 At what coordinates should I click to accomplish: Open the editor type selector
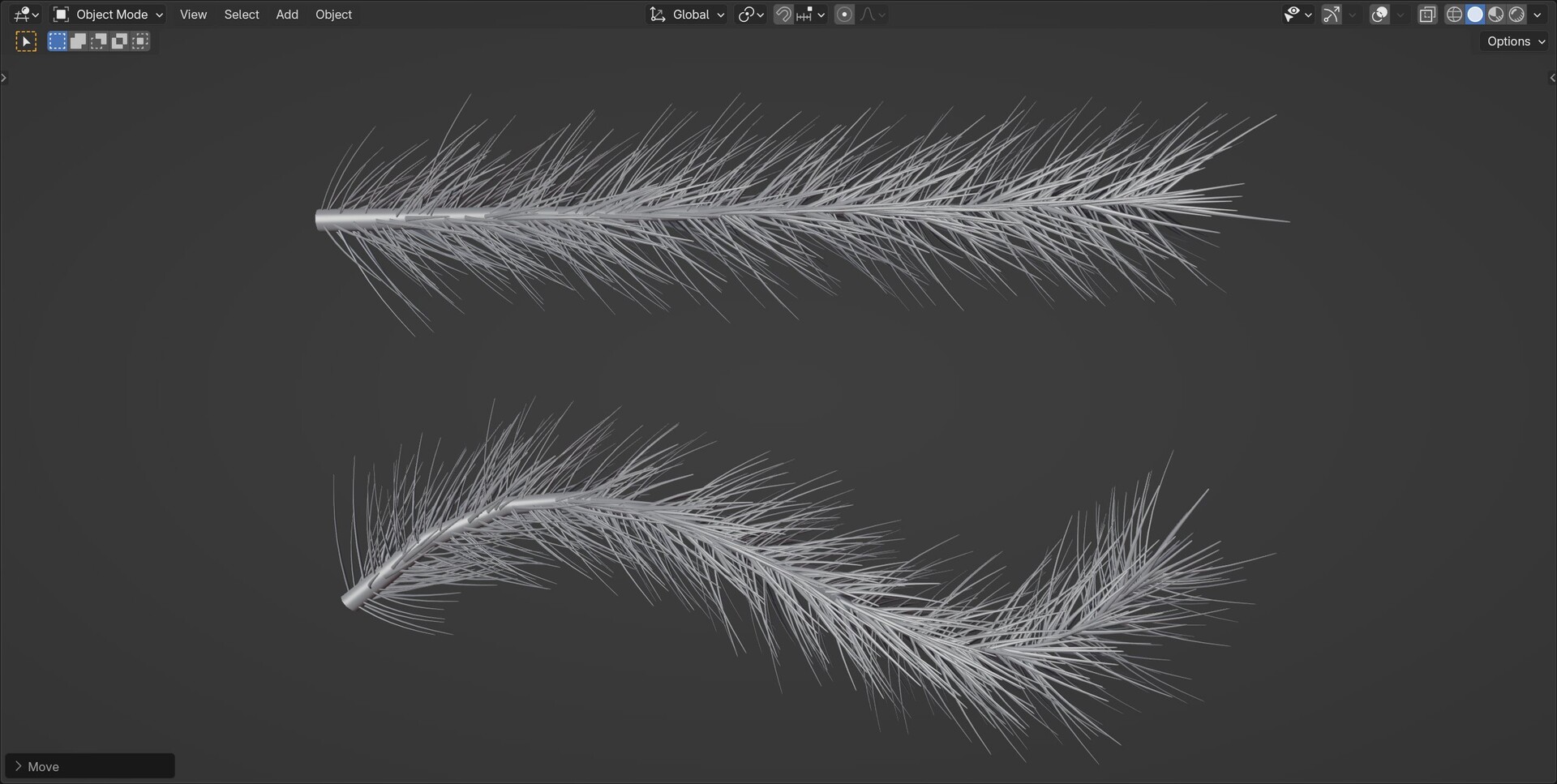(22, 14)
